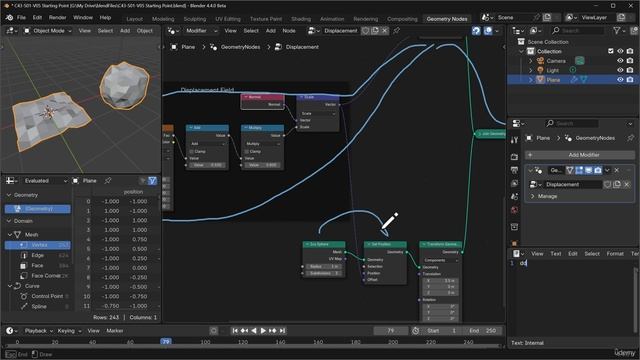Viewport: 640px width, 360px height.
Task: Toggle modifier render camera icon
Action: pos(598,170)
